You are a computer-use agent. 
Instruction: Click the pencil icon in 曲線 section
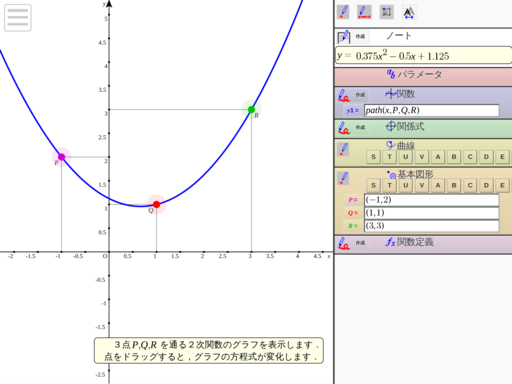(343, 150)
